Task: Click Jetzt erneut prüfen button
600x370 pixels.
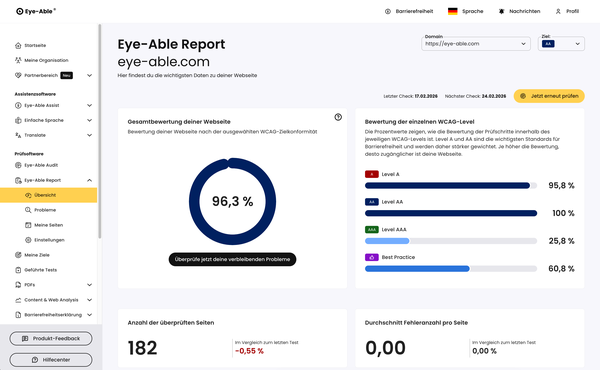Action: 549,96
